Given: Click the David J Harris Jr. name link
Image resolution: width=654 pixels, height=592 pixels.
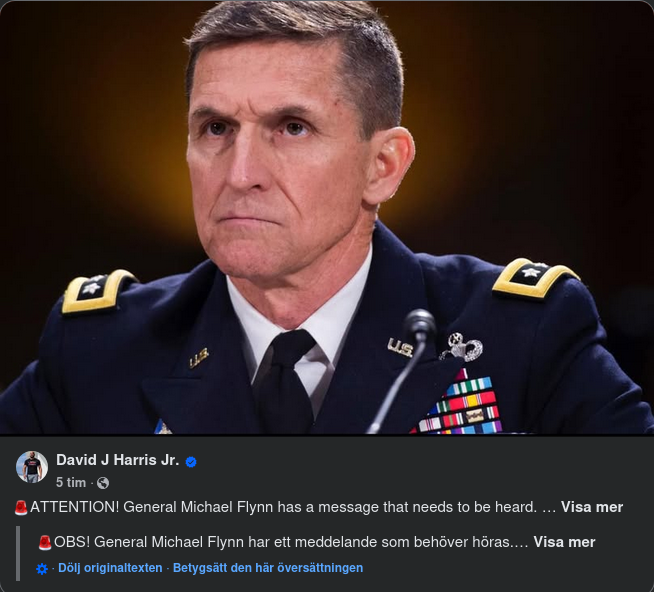Looking at the screenshot, I should [x=117, y=460].
